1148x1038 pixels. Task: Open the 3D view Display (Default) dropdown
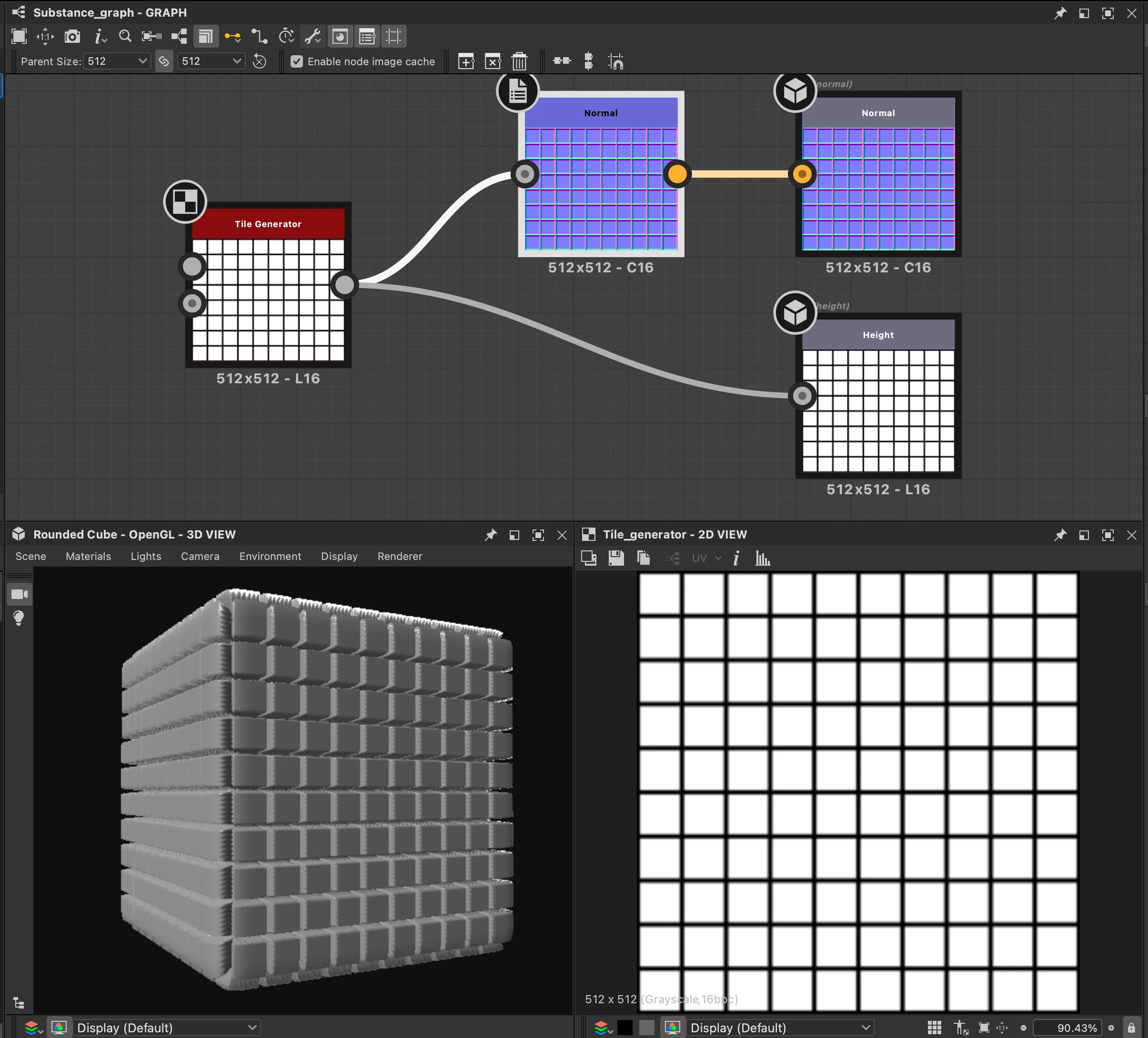[166, 1028]
